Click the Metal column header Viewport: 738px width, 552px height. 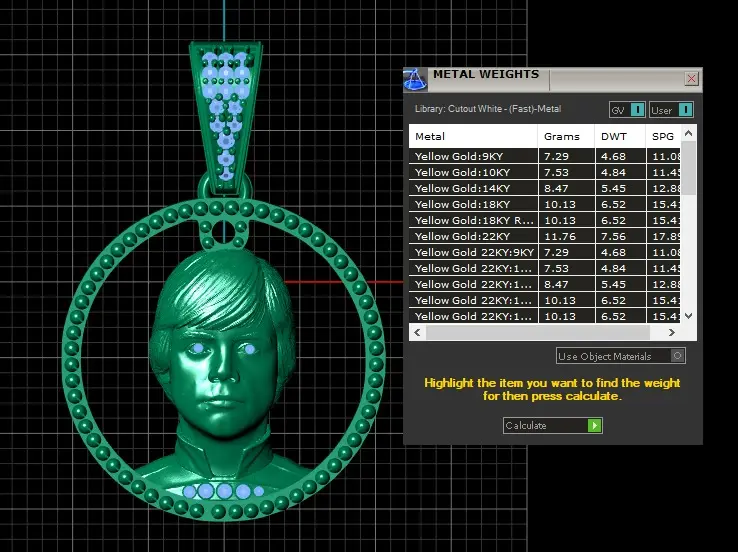(473, 136)
